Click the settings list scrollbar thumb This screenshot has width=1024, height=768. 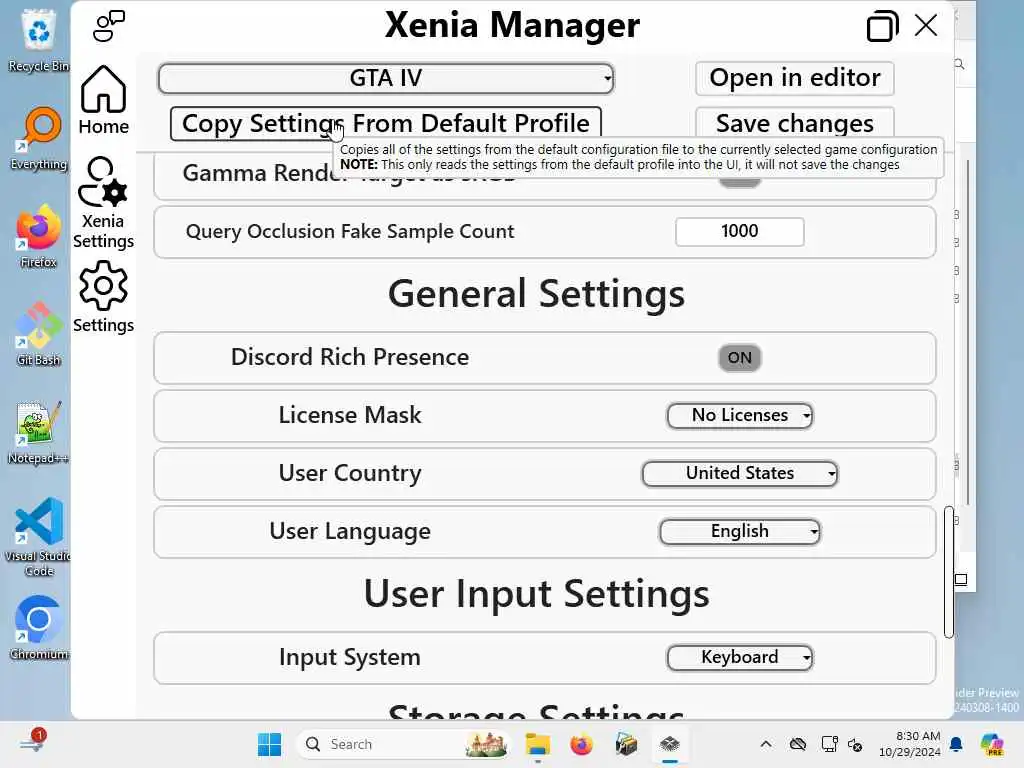(948, 571)
